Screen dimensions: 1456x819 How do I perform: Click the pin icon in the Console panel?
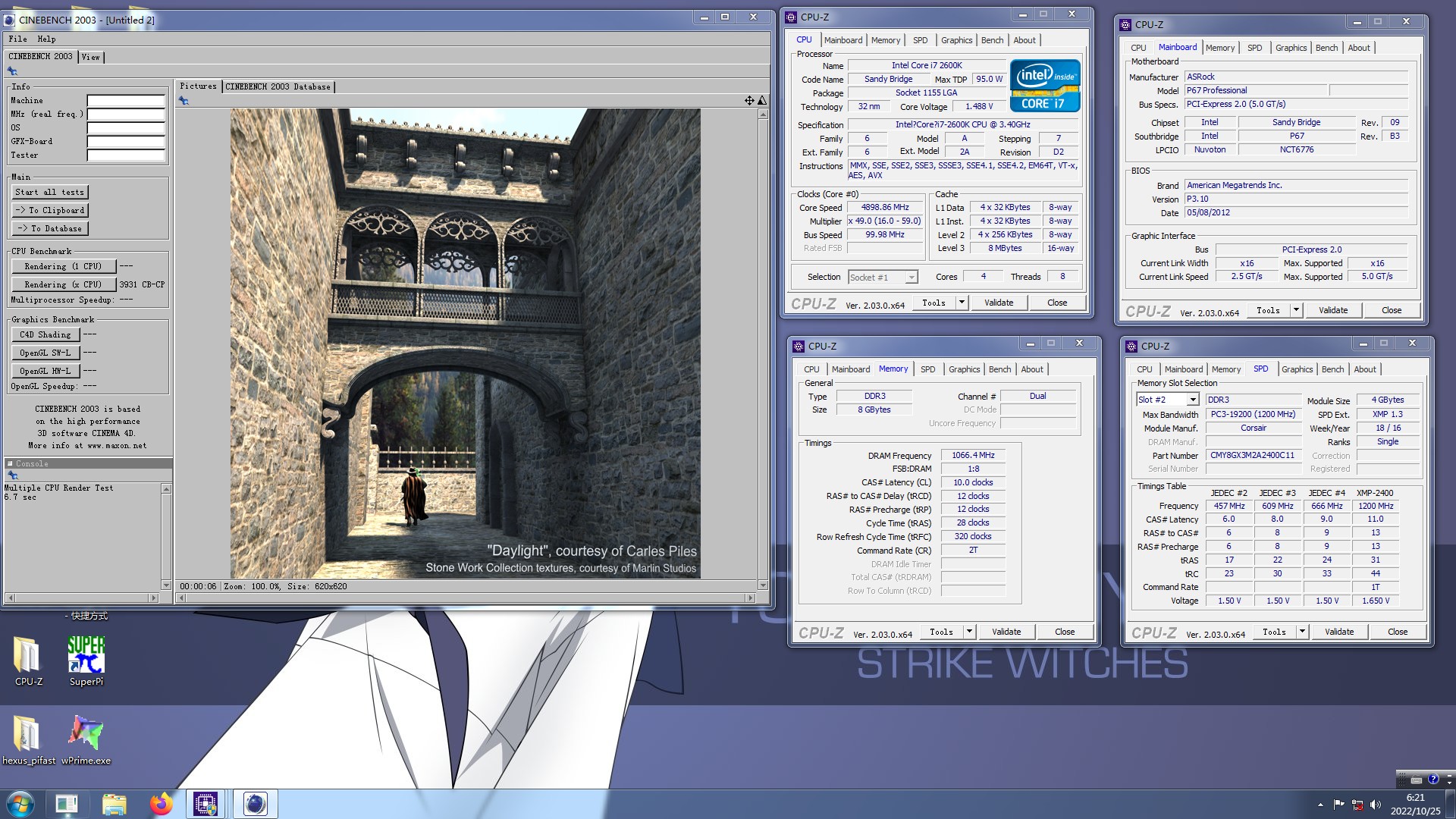click(x=12, y=475)
